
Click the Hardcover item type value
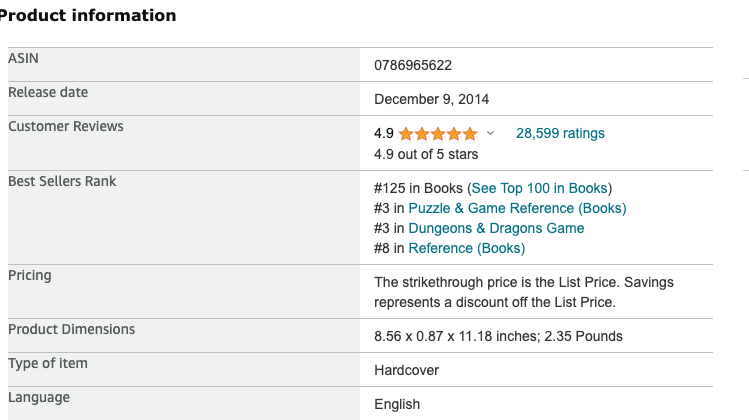point(406,370)
